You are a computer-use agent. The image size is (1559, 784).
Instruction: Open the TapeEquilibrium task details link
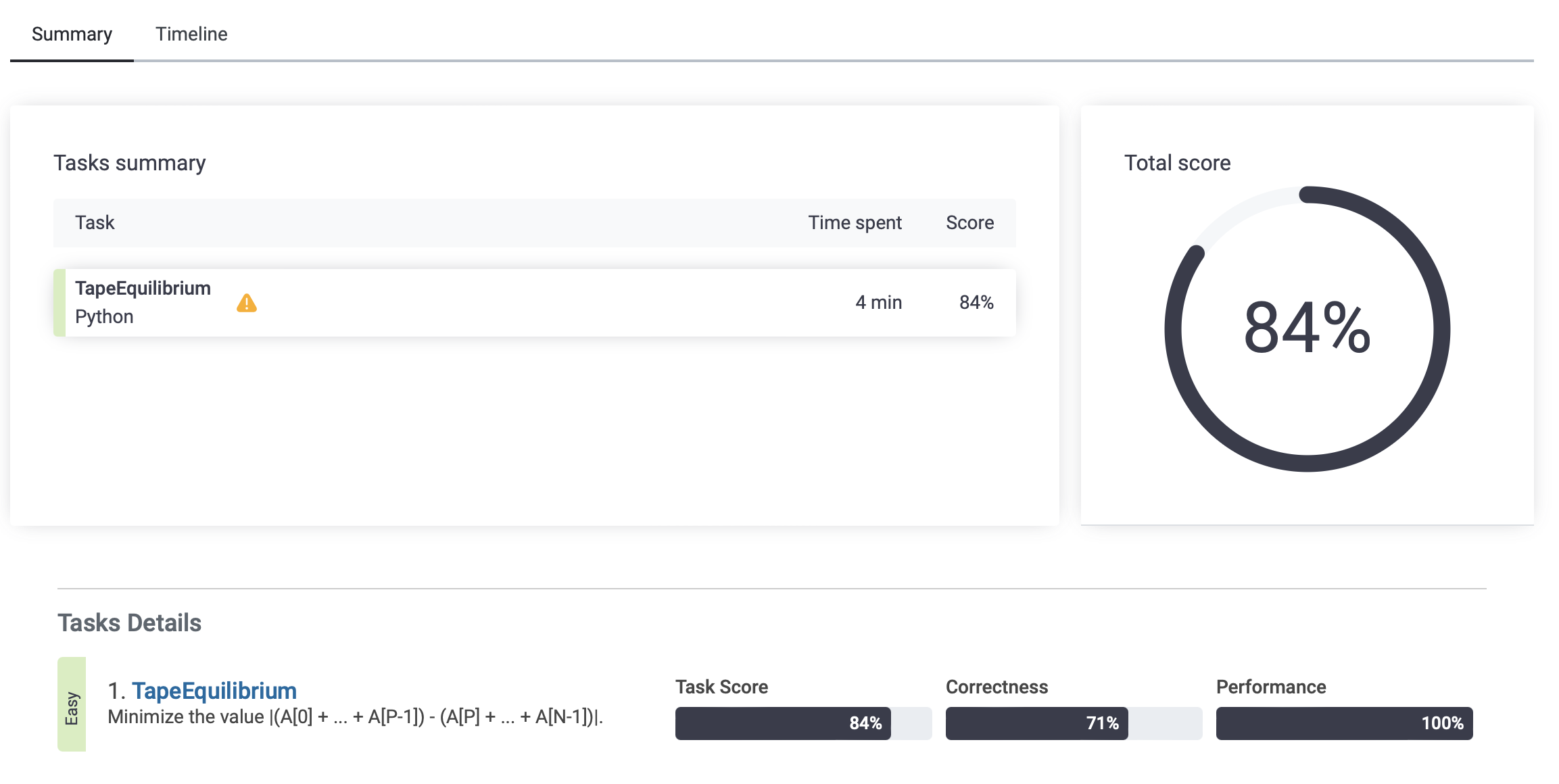tap(214, 691)
